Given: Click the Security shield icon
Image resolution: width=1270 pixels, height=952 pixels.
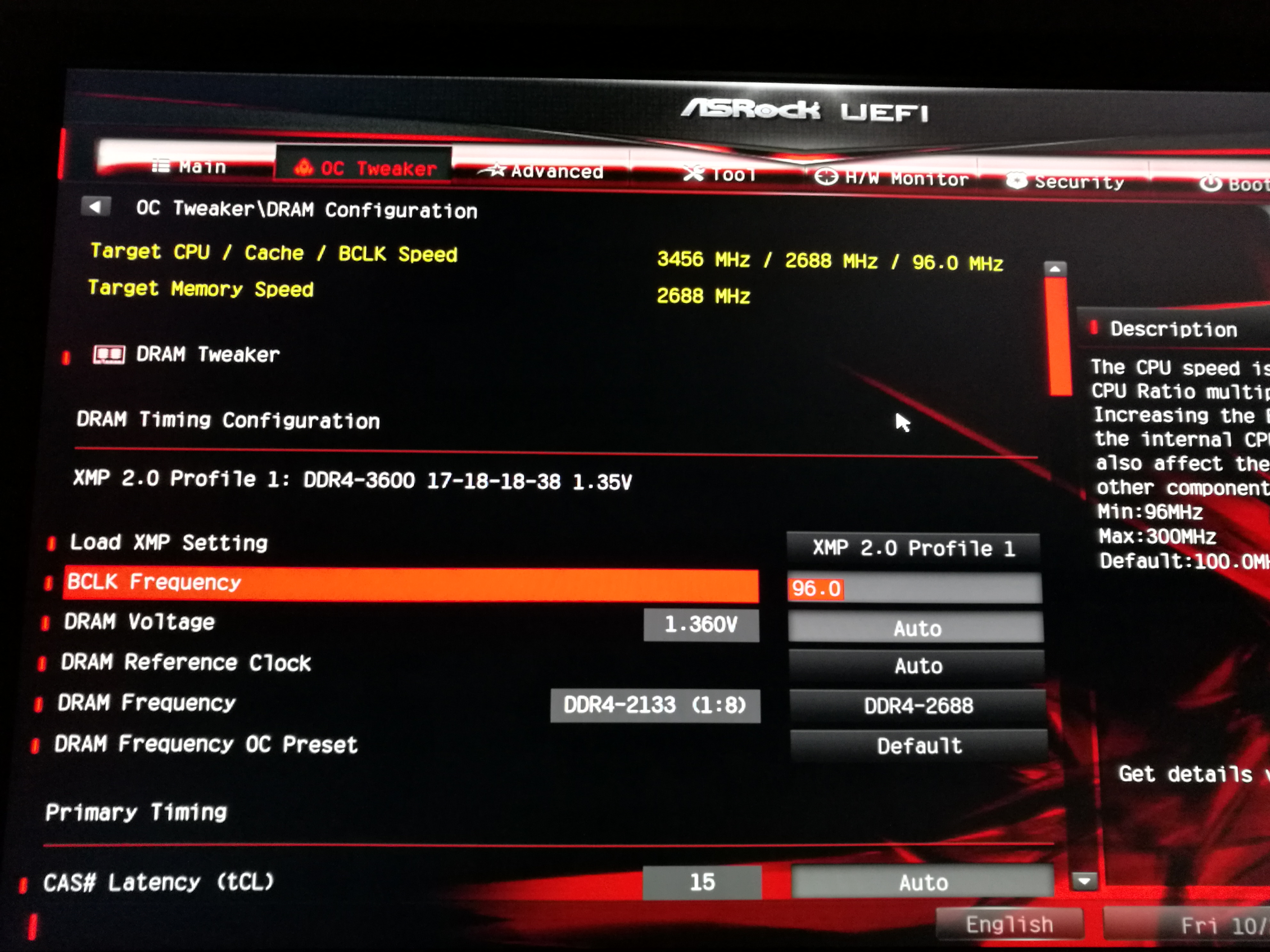Looking at the screenshot, I should 1017,181.
